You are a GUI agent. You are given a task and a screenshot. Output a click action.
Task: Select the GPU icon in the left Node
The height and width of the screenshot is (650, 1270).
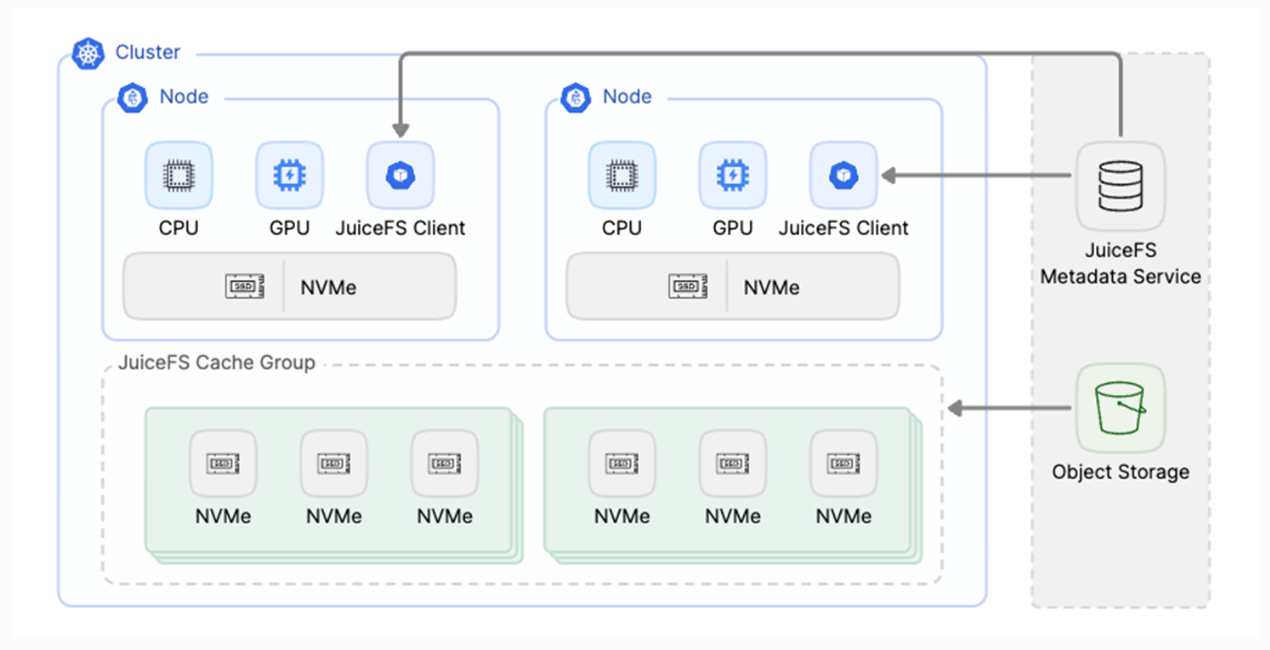coord(290,175)
